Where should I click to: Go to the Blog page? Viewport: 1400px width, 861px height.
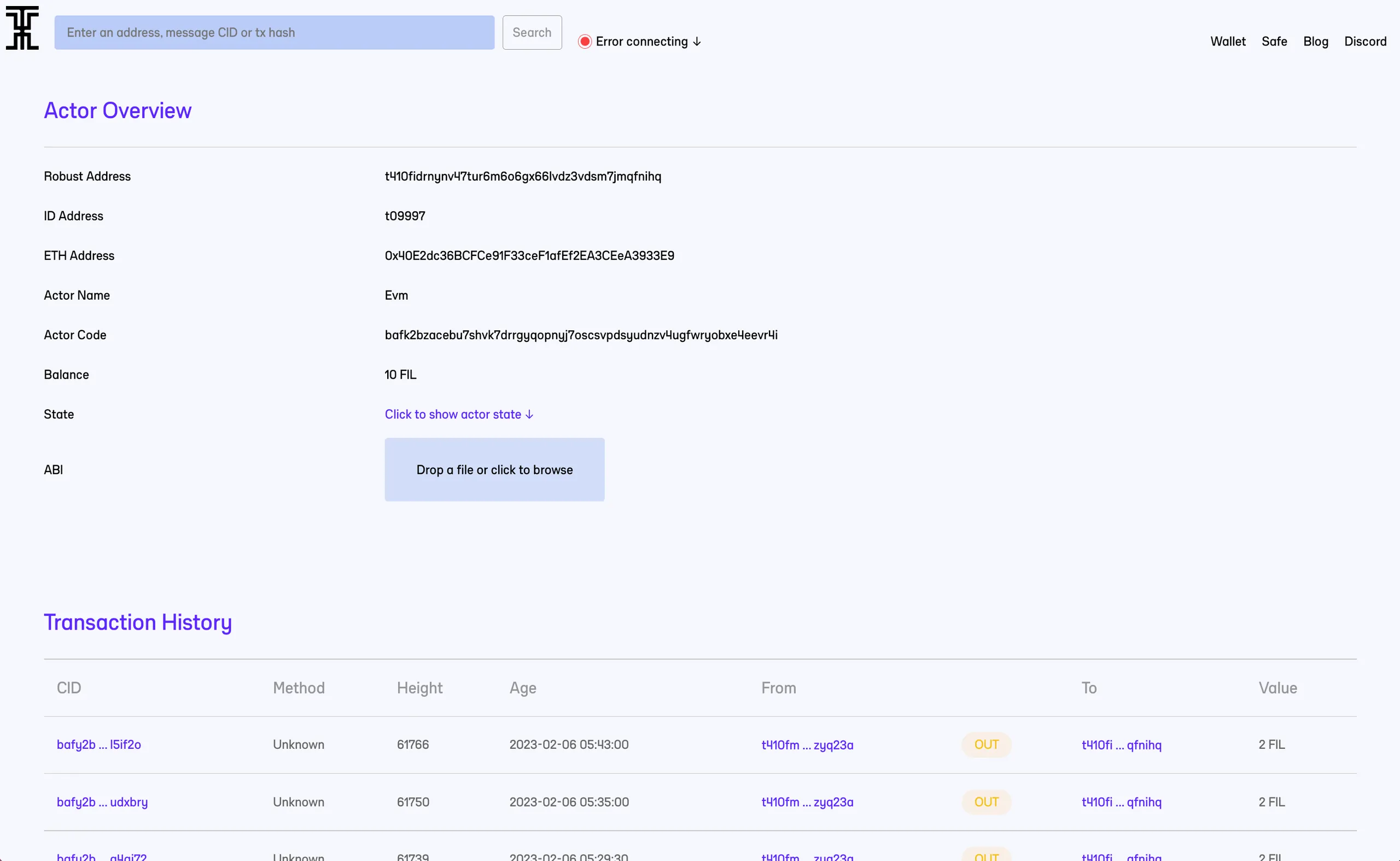[1315, 42]
